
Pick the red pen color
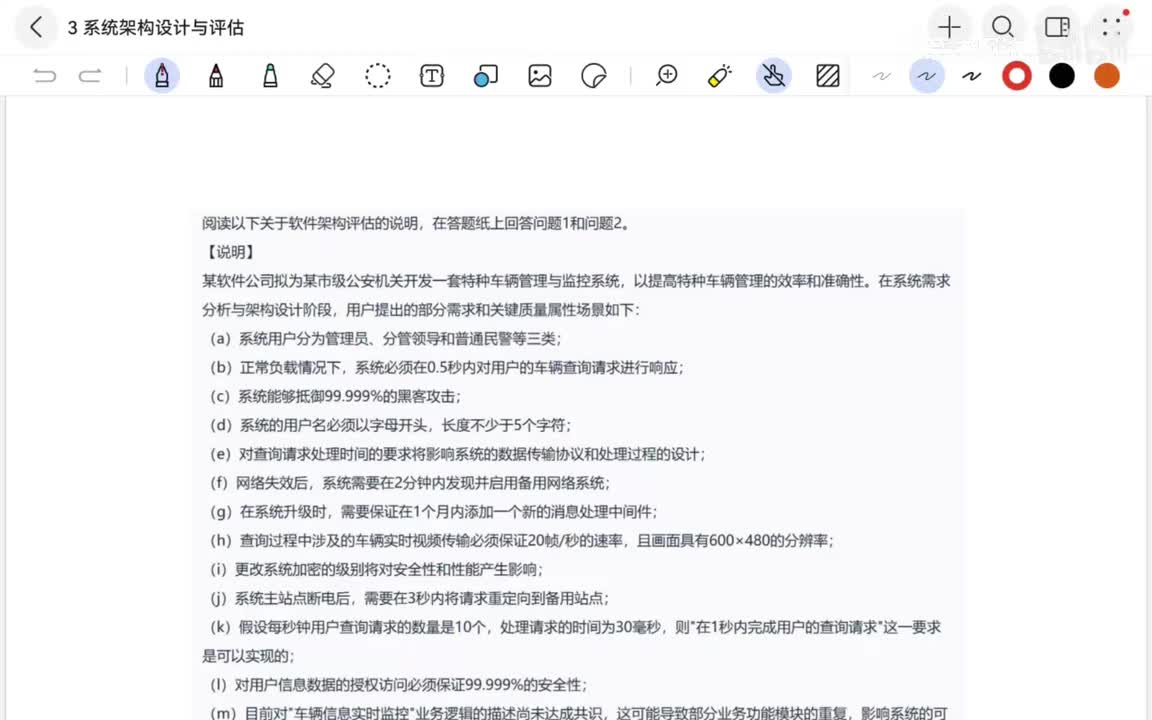(1017, 76)
